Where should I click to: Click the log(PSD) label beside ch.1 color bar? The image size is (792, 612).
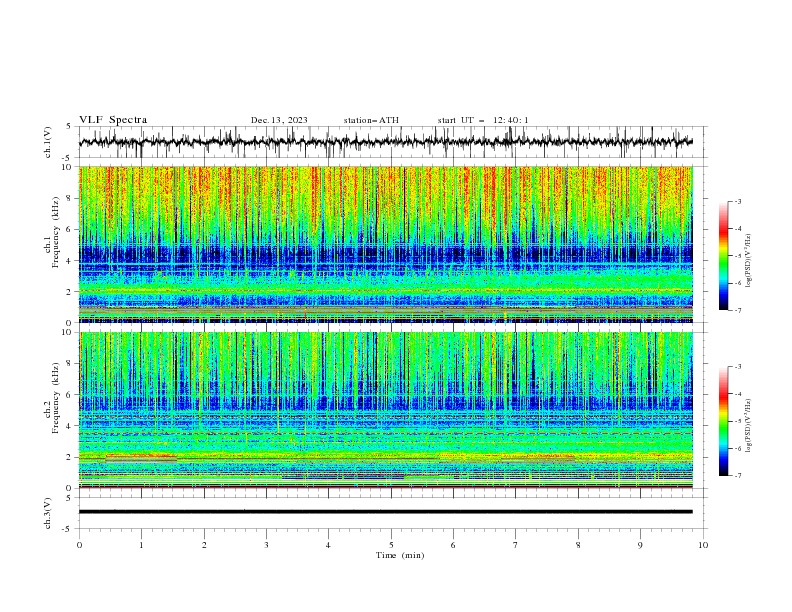(x=749, y=261)
